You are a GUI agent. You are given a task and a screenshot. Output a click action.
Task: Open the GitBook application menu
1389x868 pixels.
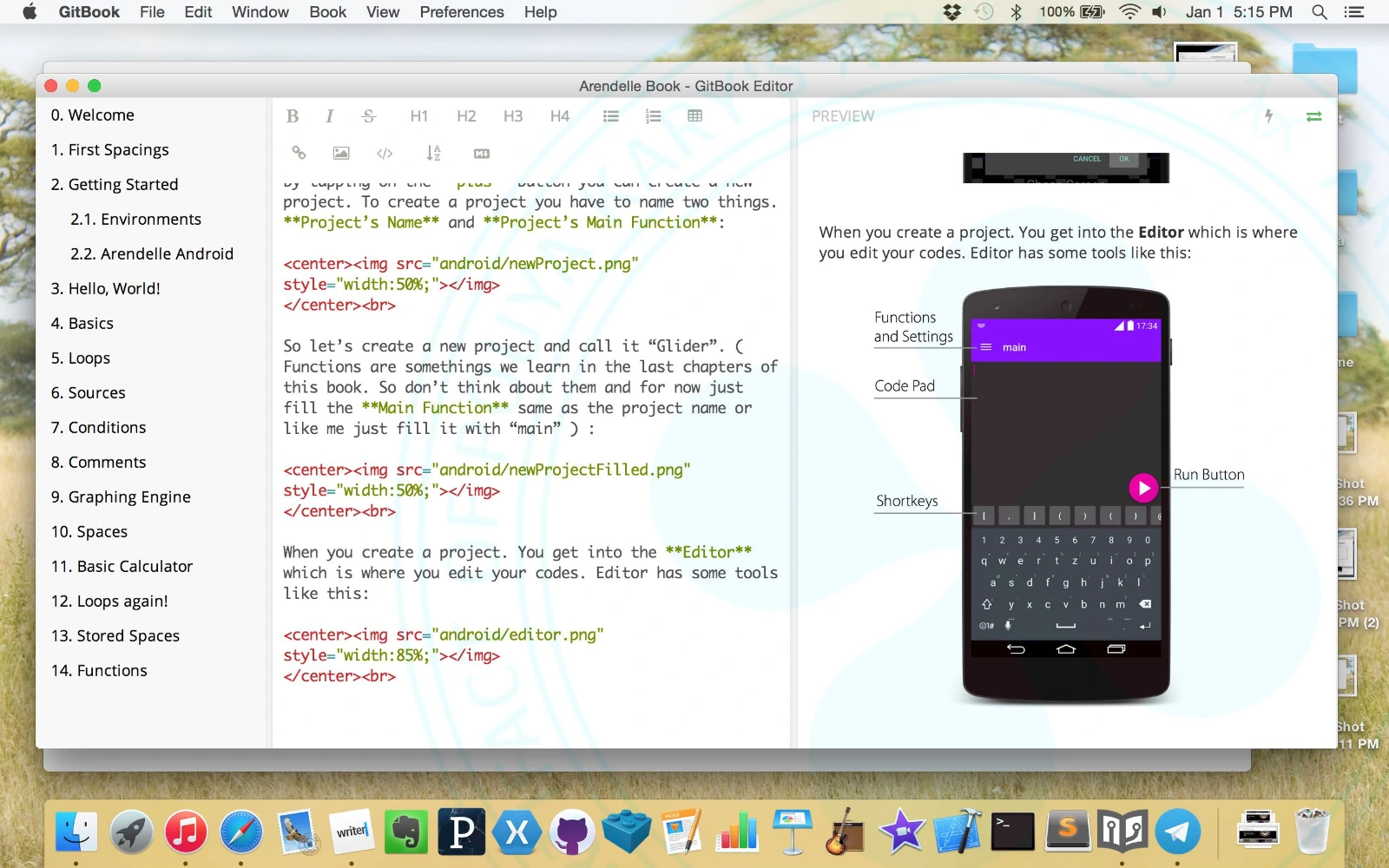tap(89, 12)
